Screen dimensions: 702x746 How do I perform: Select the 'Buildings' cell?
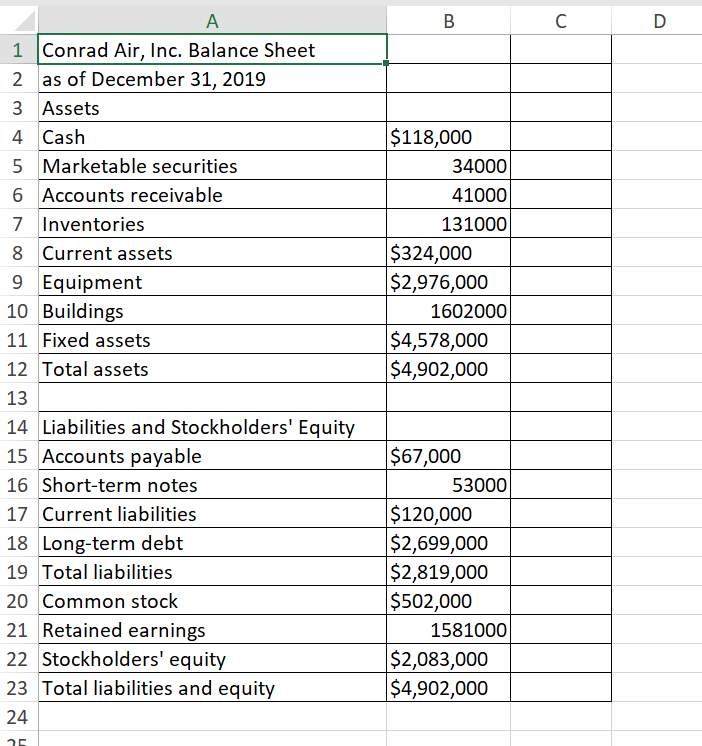tap(212, 310)
